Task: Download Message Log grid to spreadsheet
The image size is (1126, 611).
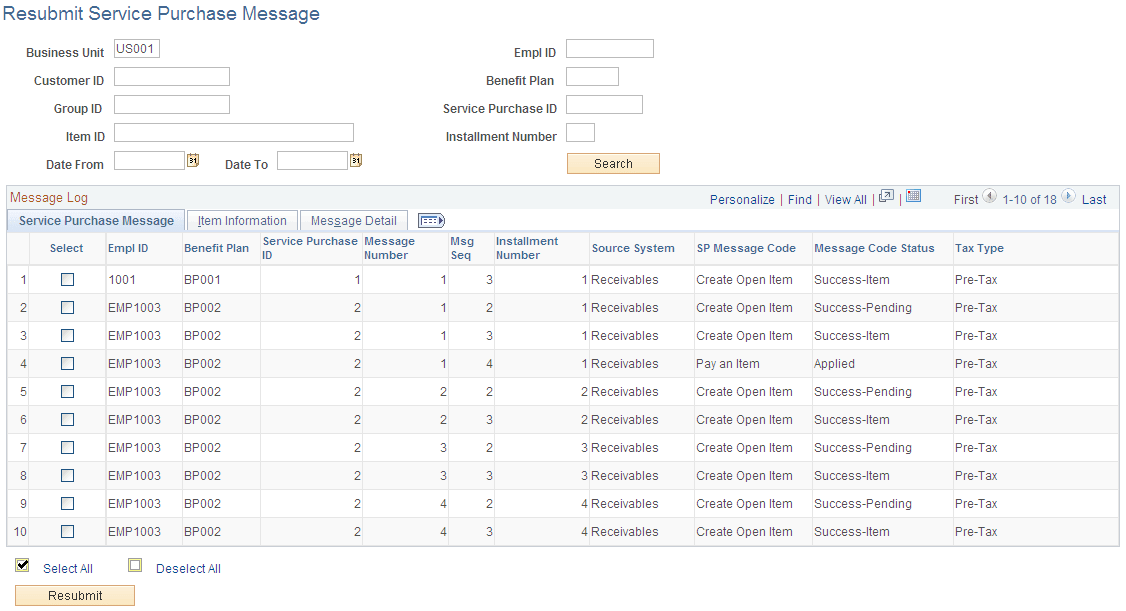Action: (x=913, y=198)
